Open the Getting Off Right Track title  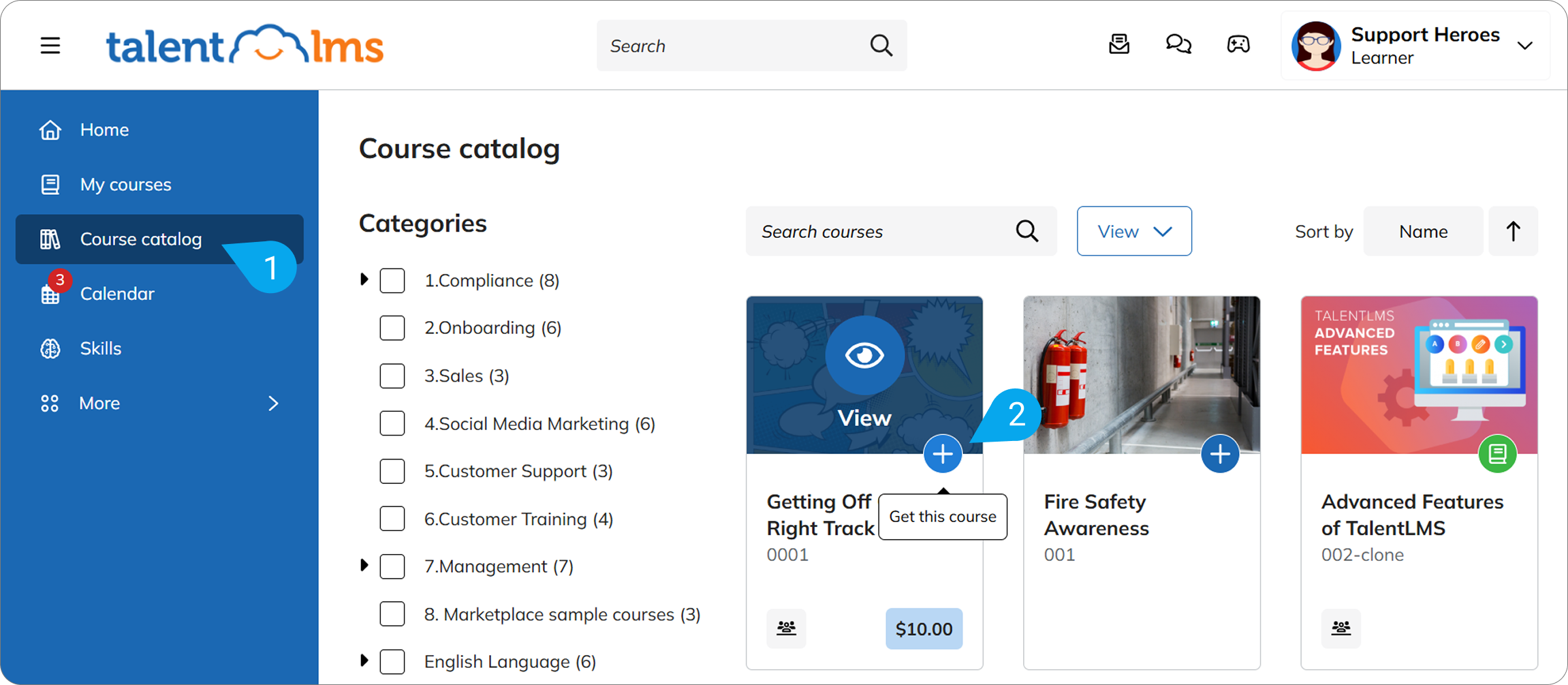(821, 515)
